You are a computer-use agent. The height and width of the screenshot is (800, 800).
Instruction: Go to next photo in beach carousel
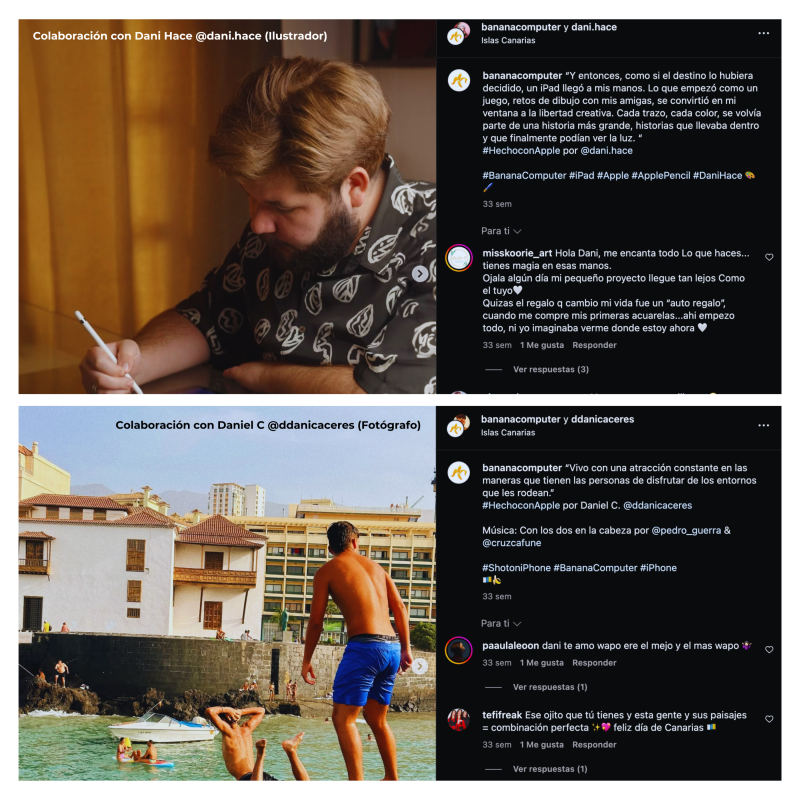click(420, 666)
